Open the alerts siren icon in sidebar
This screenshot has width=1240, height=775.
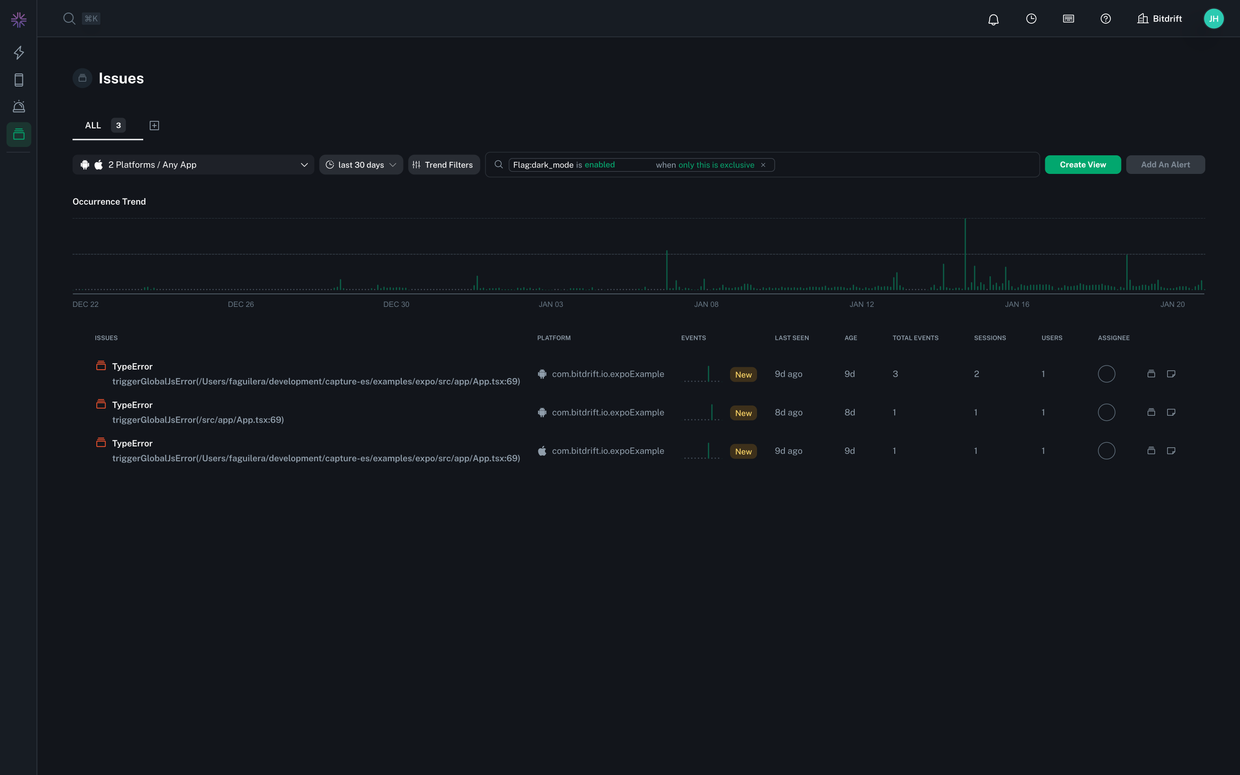point(18,106)
